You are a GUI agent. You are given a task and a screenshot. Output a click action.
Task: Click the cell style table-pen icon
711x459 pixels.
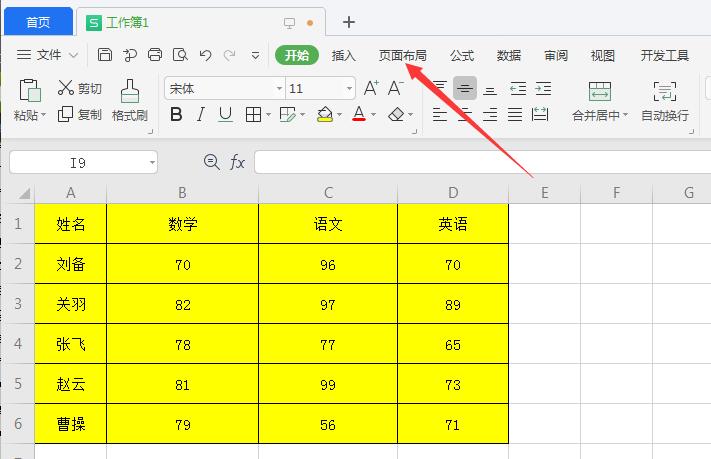click(x=287, y=114)
